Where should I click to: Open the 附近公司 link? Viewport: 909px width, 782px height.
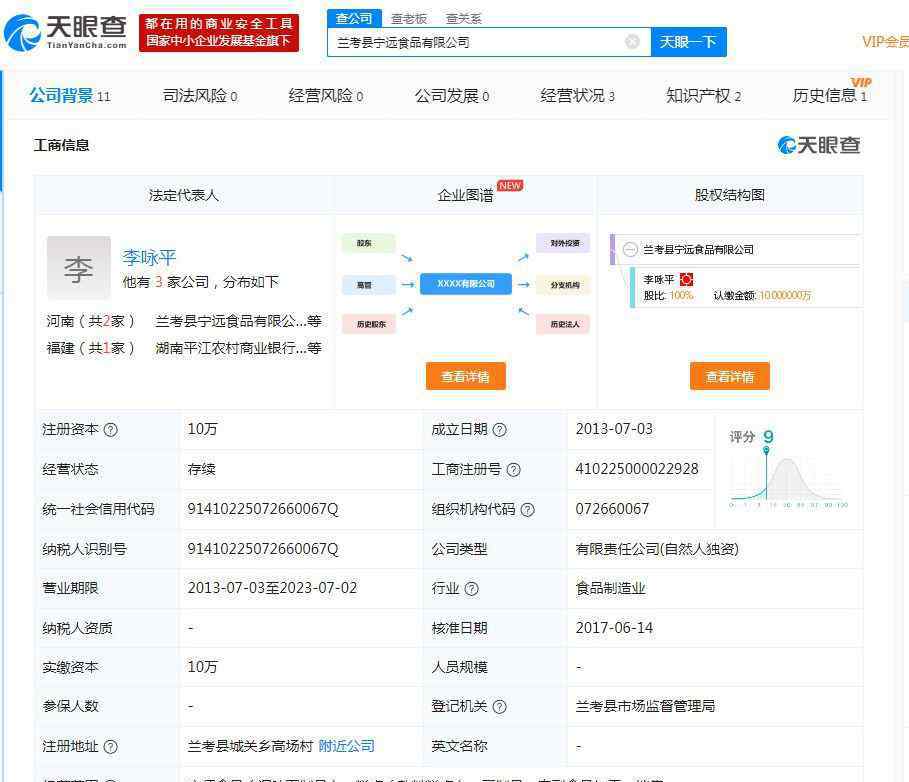[347, 746]
